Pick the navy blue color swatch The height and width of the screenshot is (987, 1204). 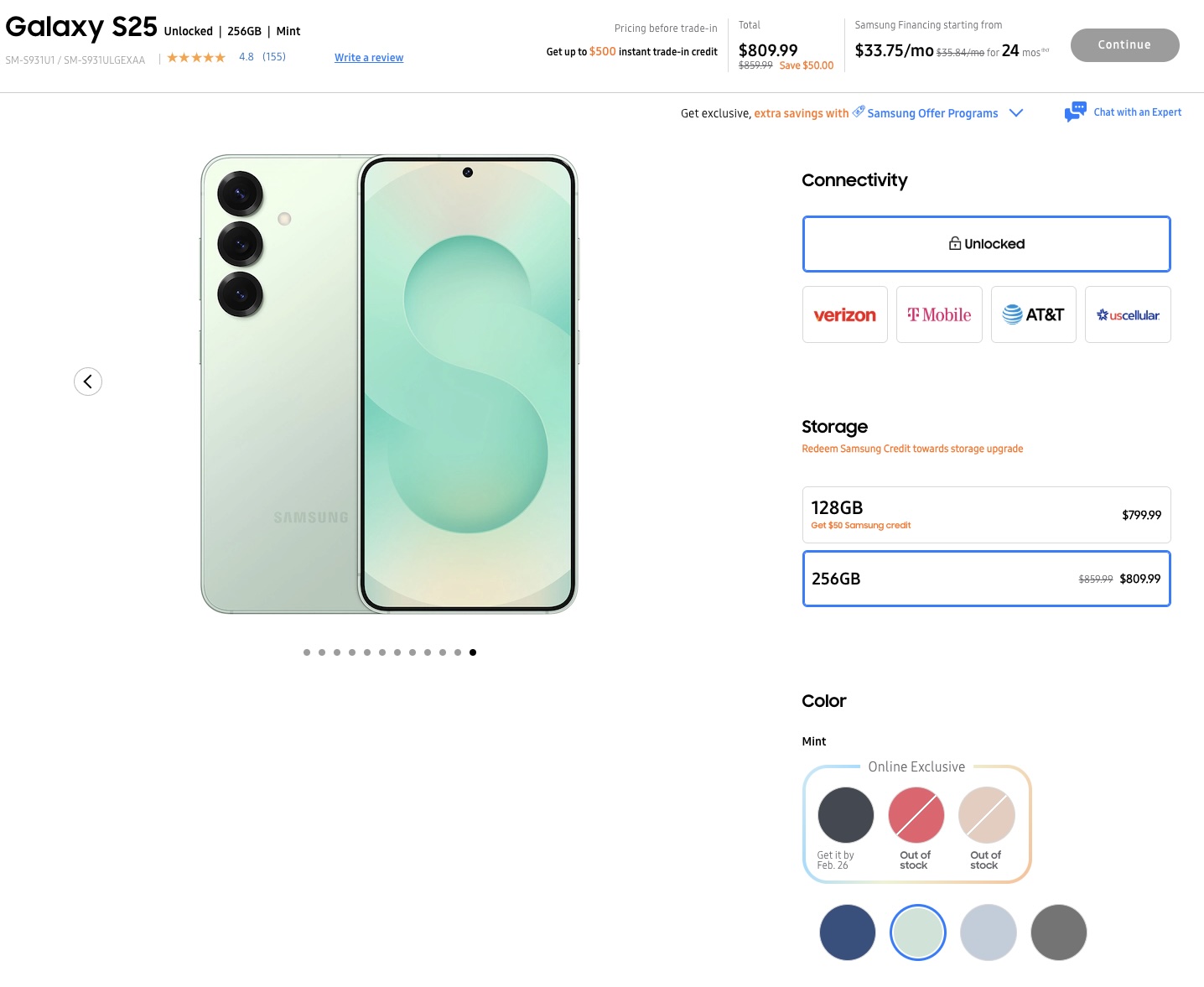(847, 932)
